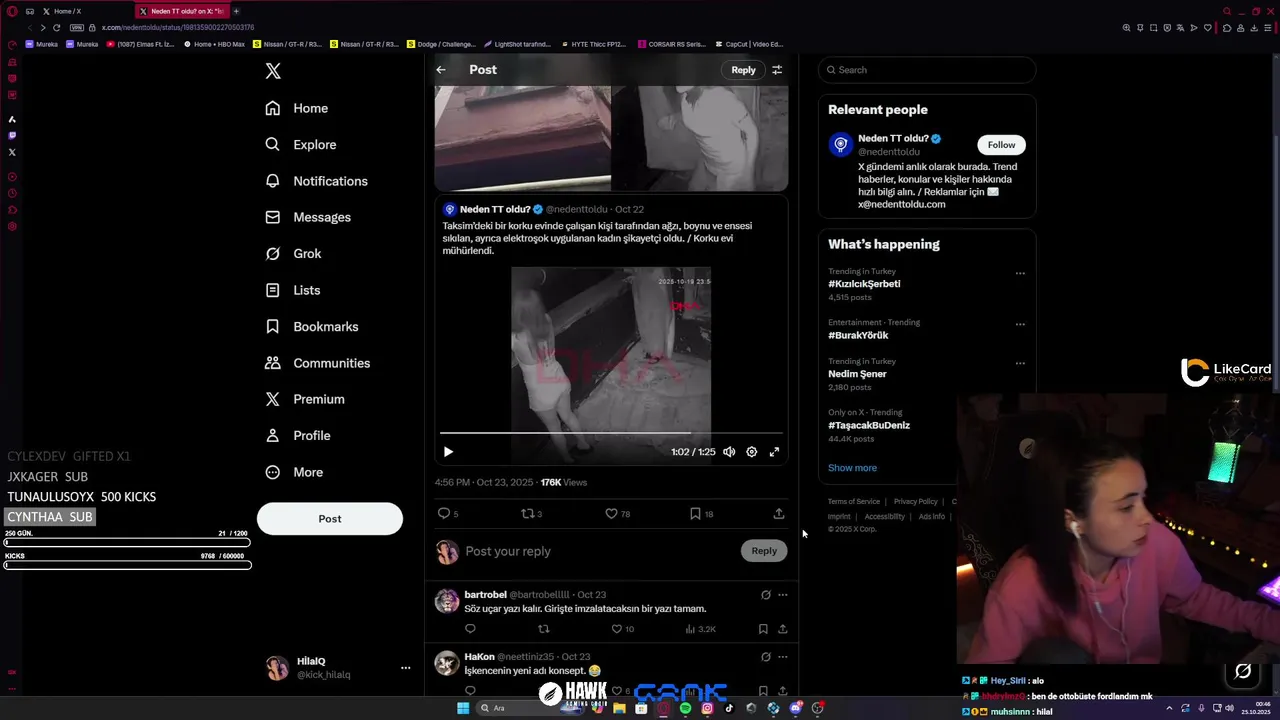Screen dimensions: 1280x720
Task: Click in the X Search box
Action: pos(927,70)
